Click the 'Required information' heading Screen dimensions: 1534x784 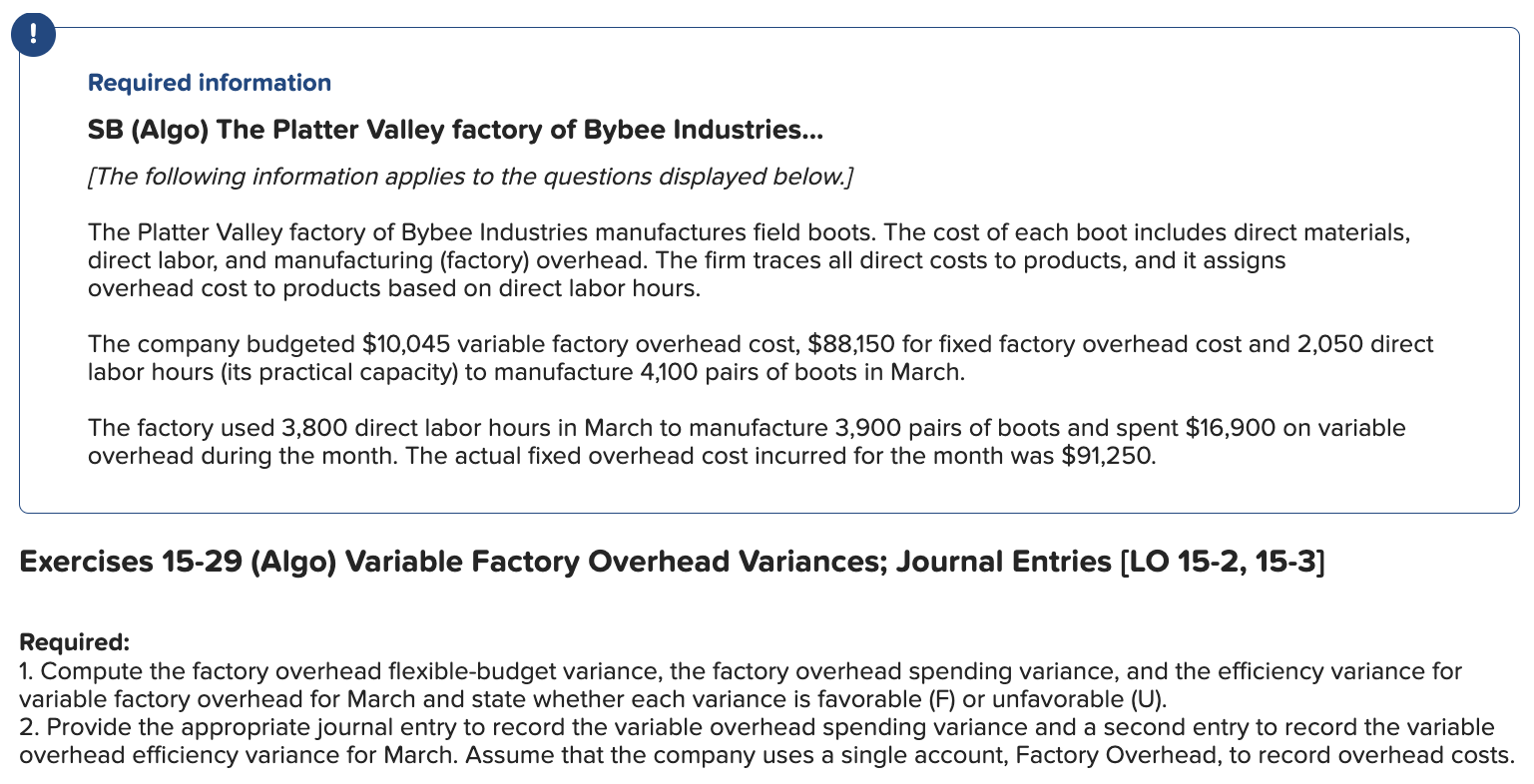210,83
